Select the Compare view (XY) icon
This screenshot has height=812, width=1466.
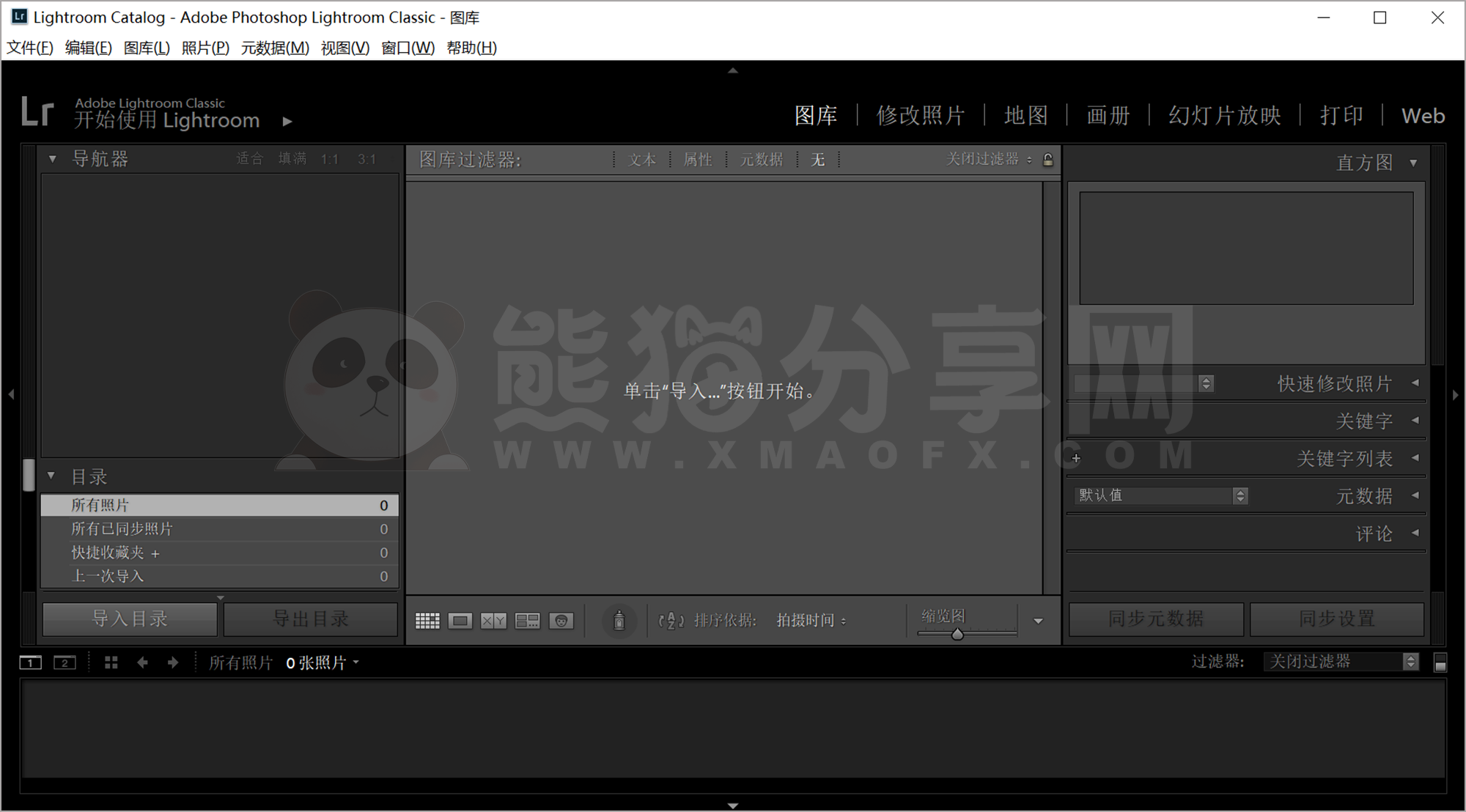point(493,621)
